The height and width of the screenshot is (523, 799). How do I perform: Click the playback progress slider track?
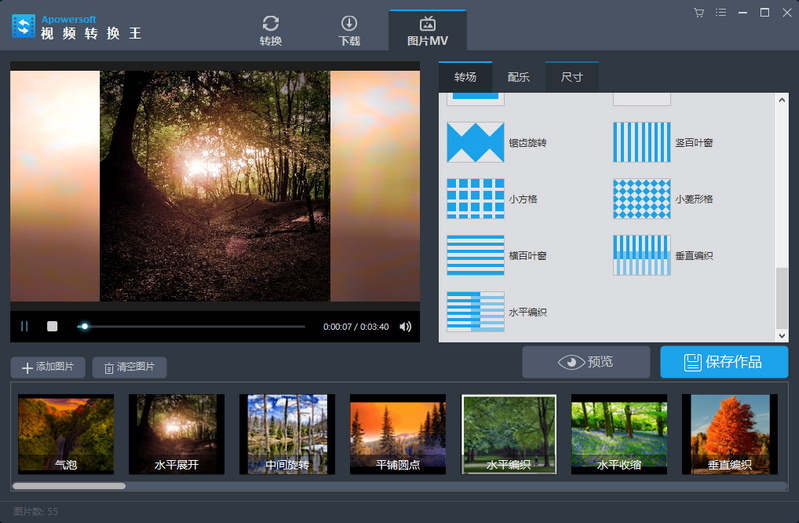pos(191,327)
